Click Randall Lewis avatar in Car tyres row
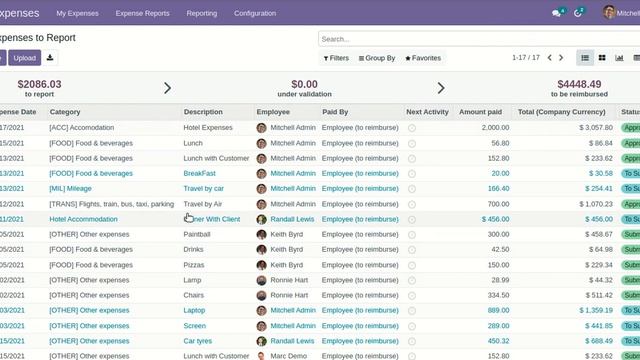640x360 pixels. pos(262,341)
